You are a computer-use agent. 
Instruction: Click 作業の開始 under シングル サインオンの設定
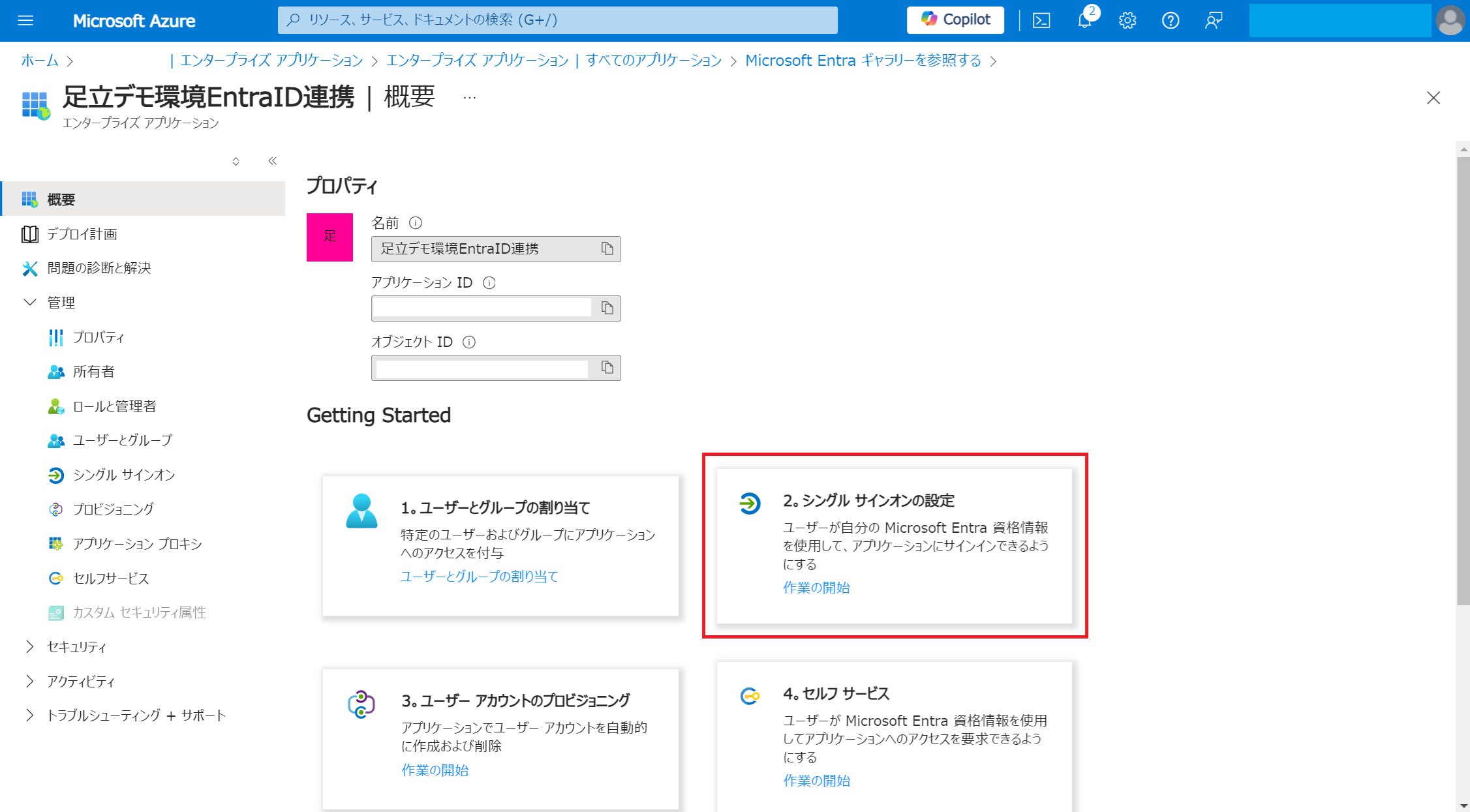pos(816,588)
